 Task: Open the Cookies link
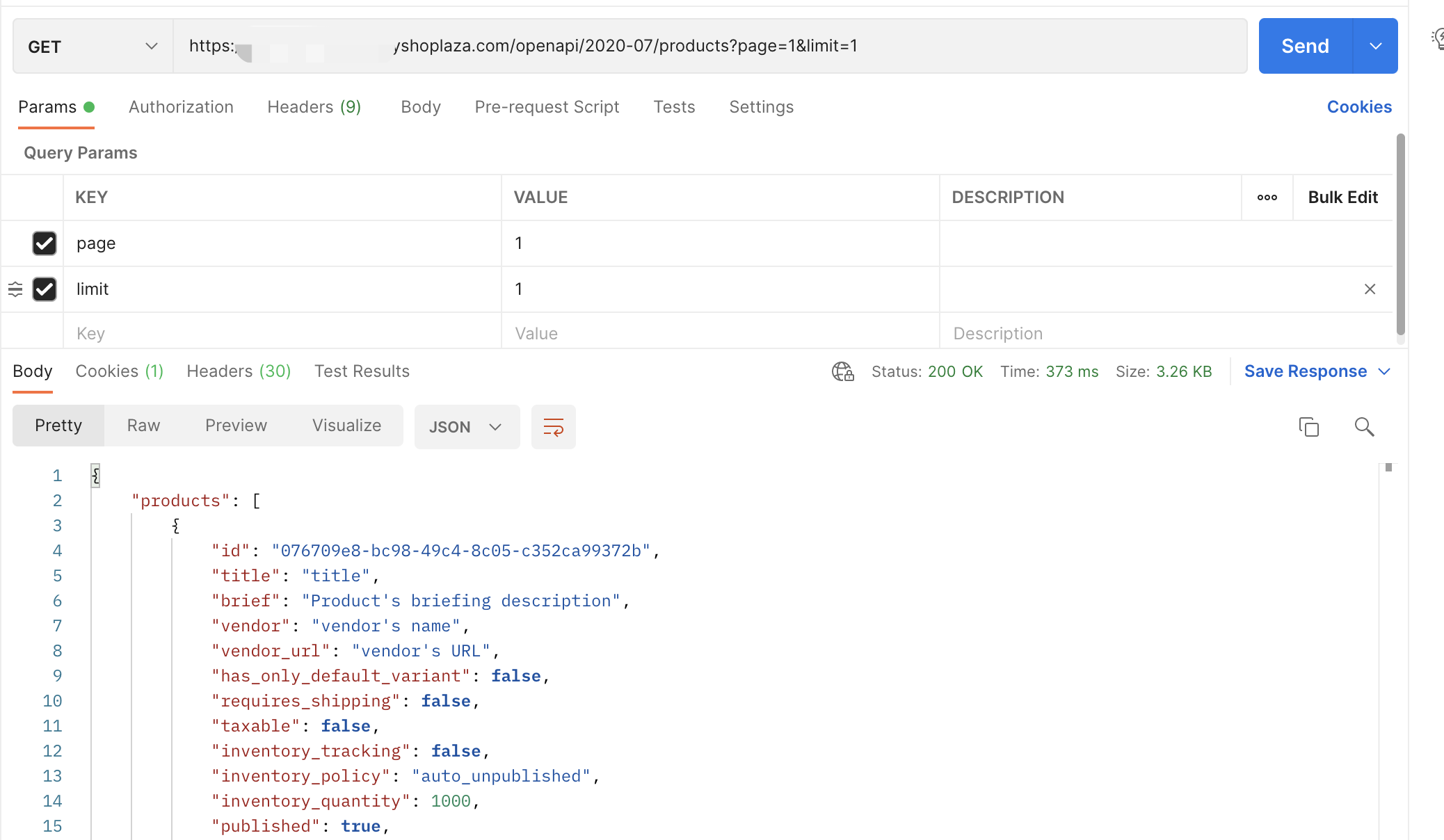(x=1359, y=107)
